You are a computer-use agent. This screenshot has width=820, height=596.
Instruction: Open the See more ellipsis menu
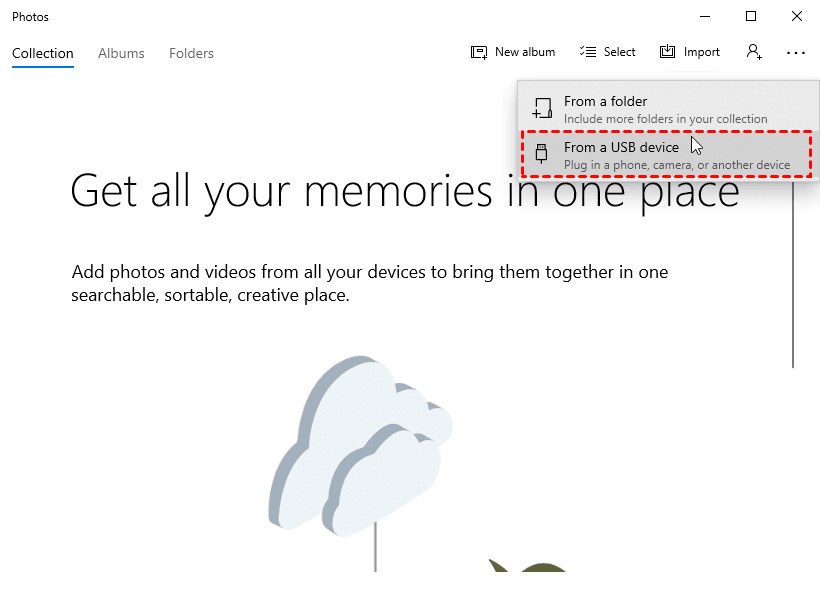796,53
